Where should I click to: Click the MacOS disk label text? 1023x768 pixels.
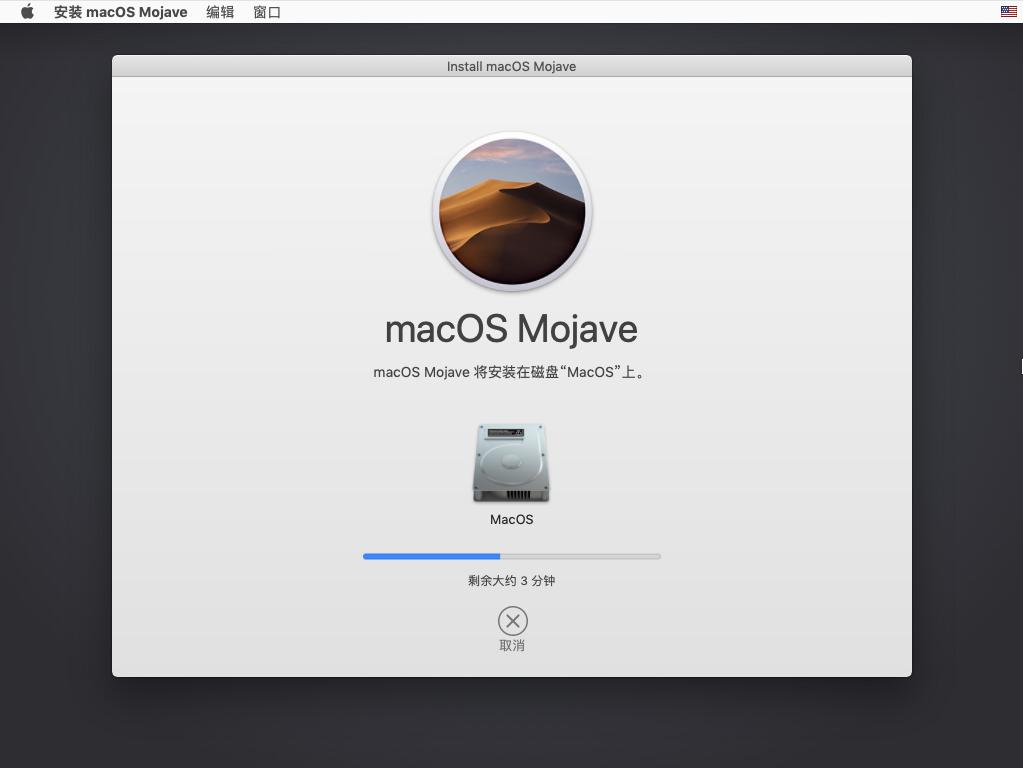511,519
